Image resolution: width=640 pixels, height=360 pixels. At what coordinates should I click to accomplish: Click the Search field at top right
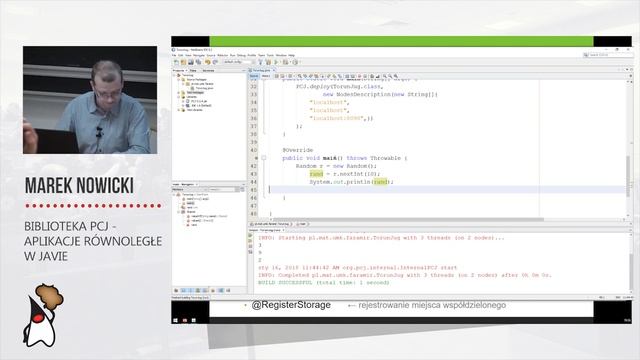pos(608,54)
